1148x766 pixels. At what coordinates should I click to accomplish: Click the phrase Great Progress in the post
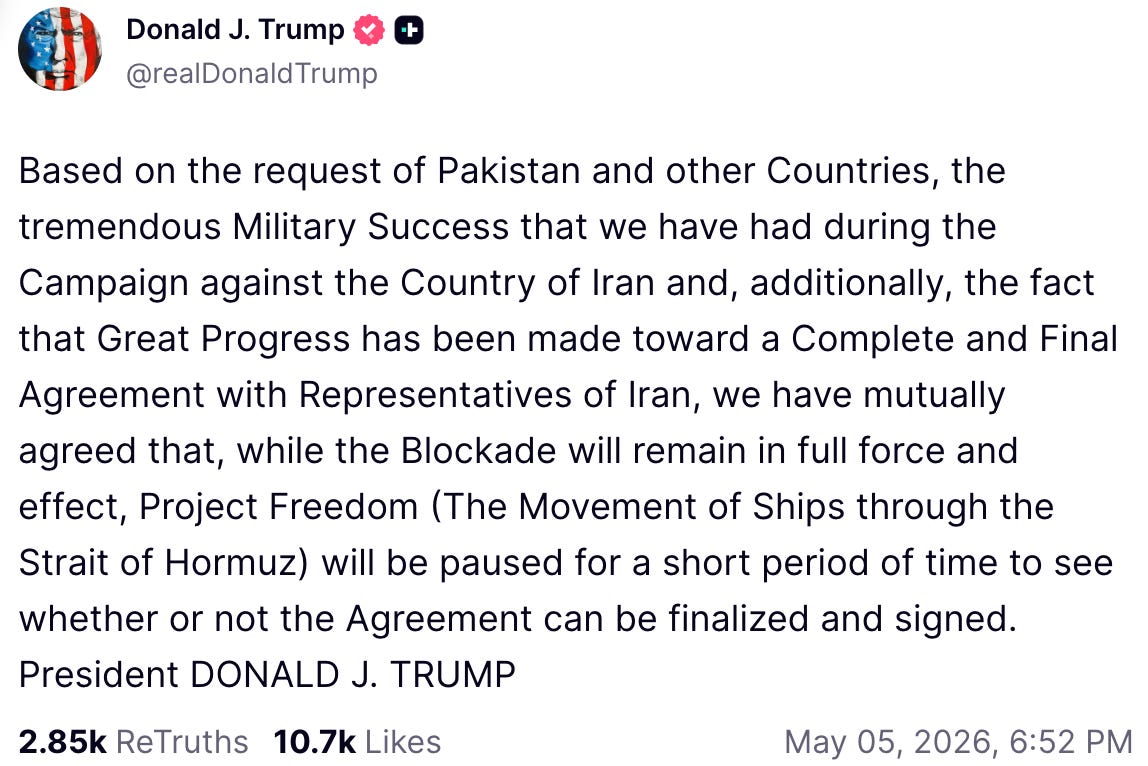pos(223,339)
